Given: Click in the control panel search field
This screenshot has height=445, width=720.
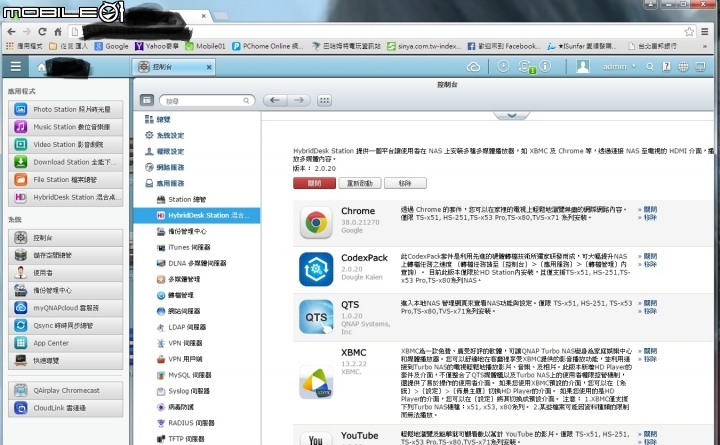Looking at the screenshot, I should tap(207, 101).
